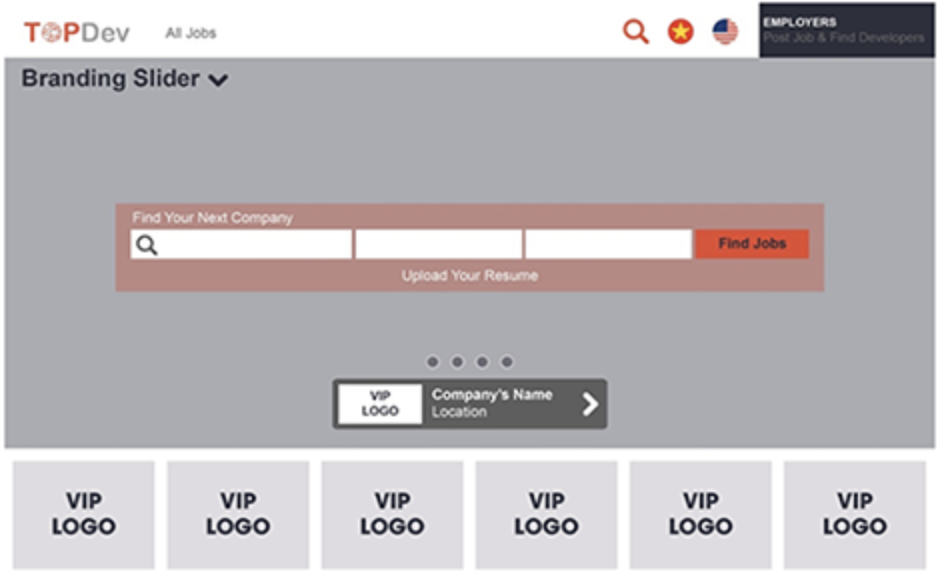Click the VIP logo in company card
Screen dimensions: 938x580
(380, 404)
